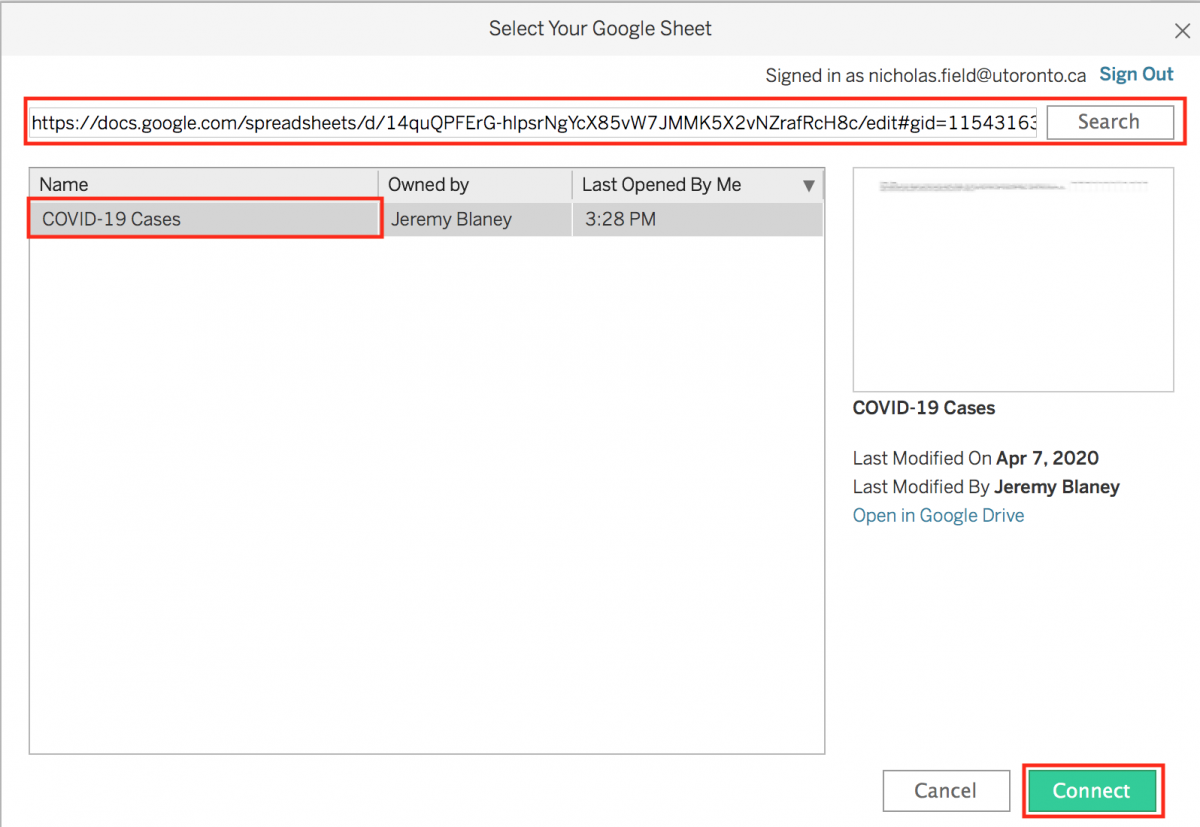Click the Connect button
This screenshot has width=1200, height=827.
[1091, 790]
